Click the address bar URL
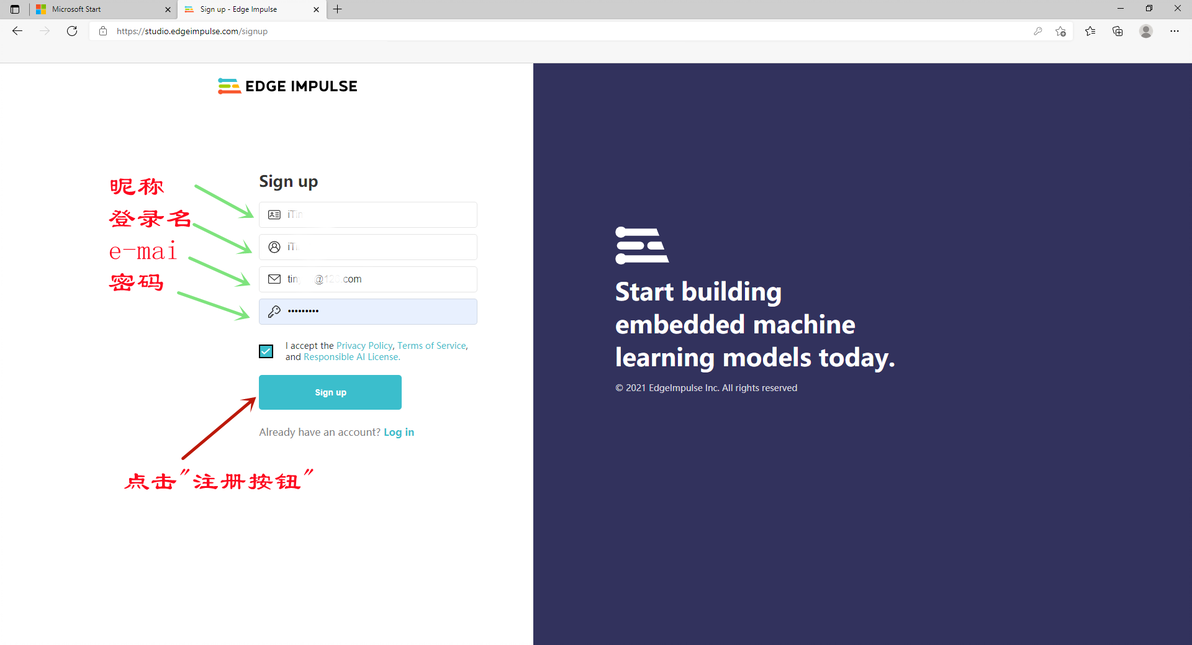1192x645 pixels. coord(192,31)
